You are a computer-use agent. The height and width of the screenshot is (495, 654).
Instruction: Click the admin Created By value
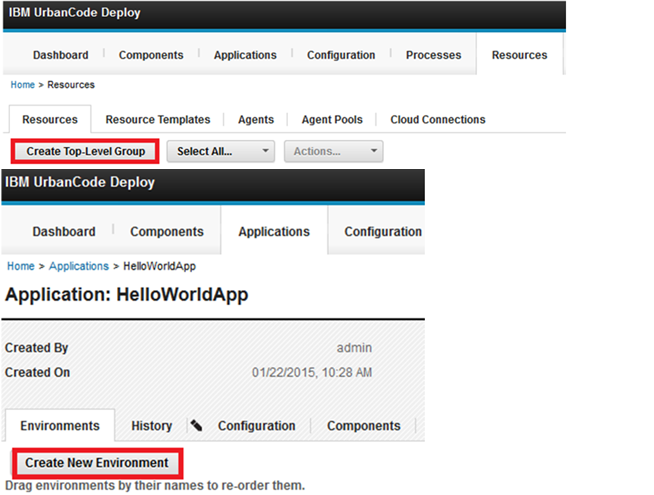tap(354, 348)
